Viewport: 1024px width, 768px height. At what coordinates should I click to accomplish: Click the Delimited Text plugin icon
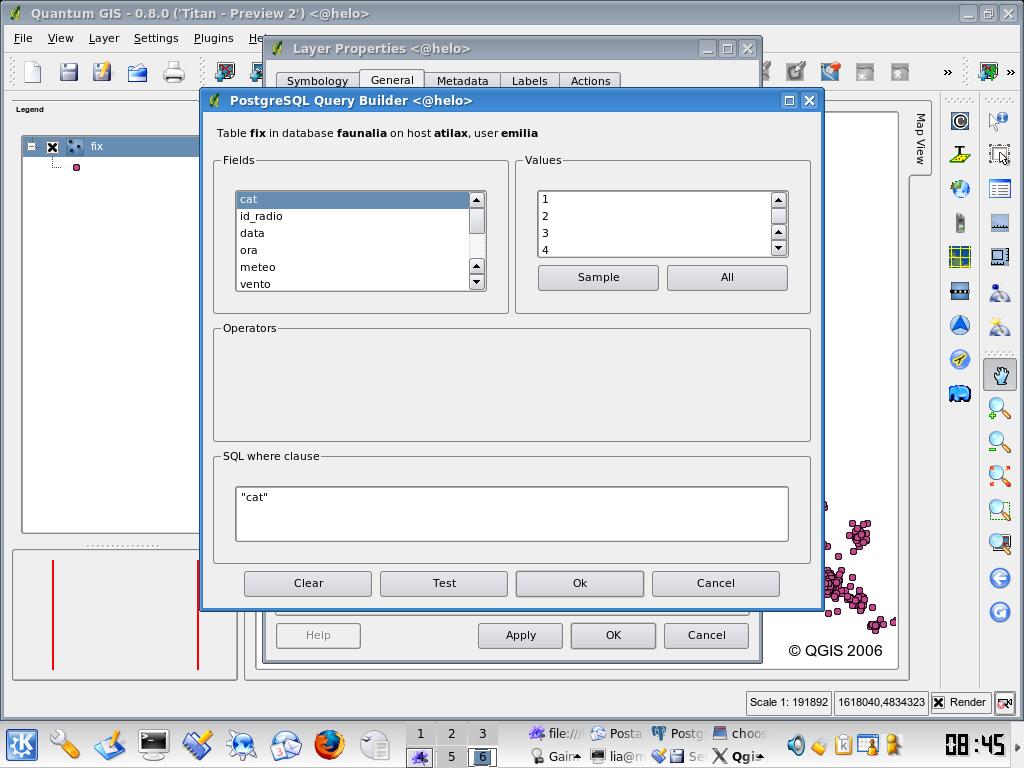959,155
